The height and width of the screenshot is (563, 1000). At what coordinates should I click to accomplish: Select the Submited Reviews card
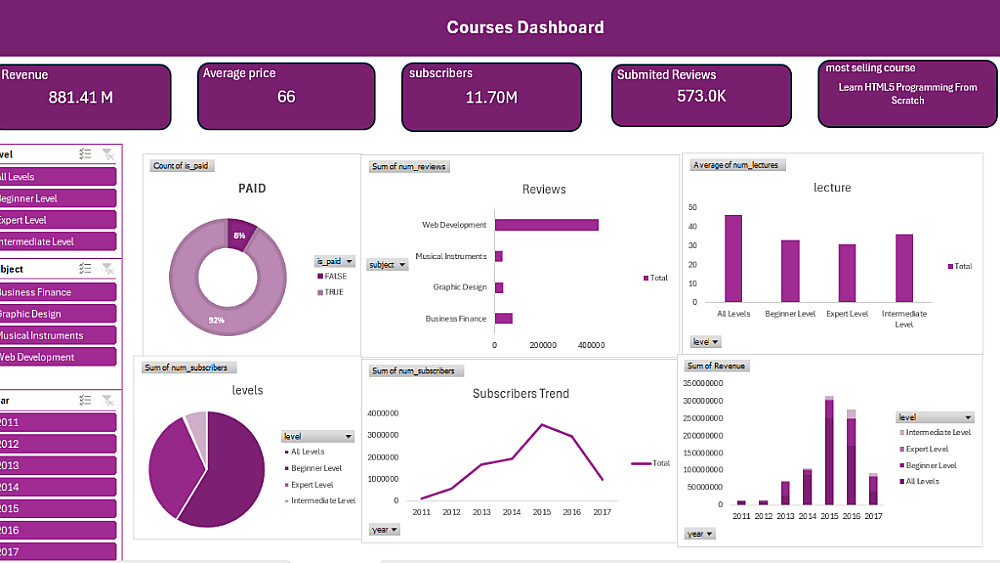[x=702, y=96]
